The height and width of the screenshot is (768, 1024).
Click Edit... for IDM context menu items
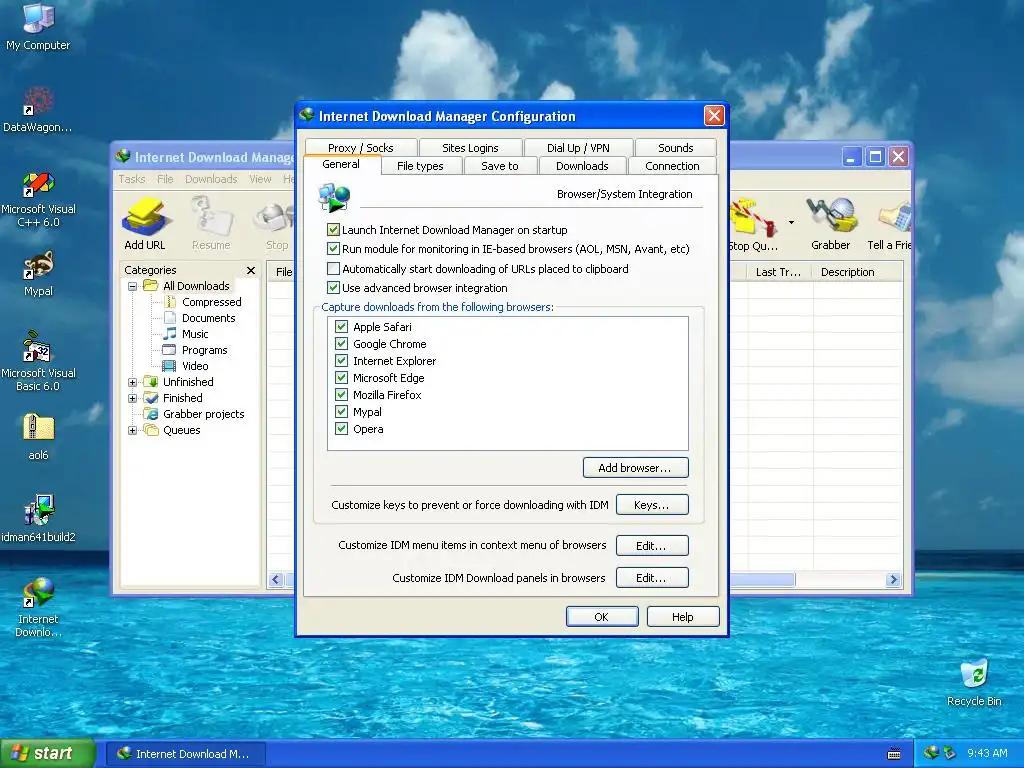click(x=652, y=545)
